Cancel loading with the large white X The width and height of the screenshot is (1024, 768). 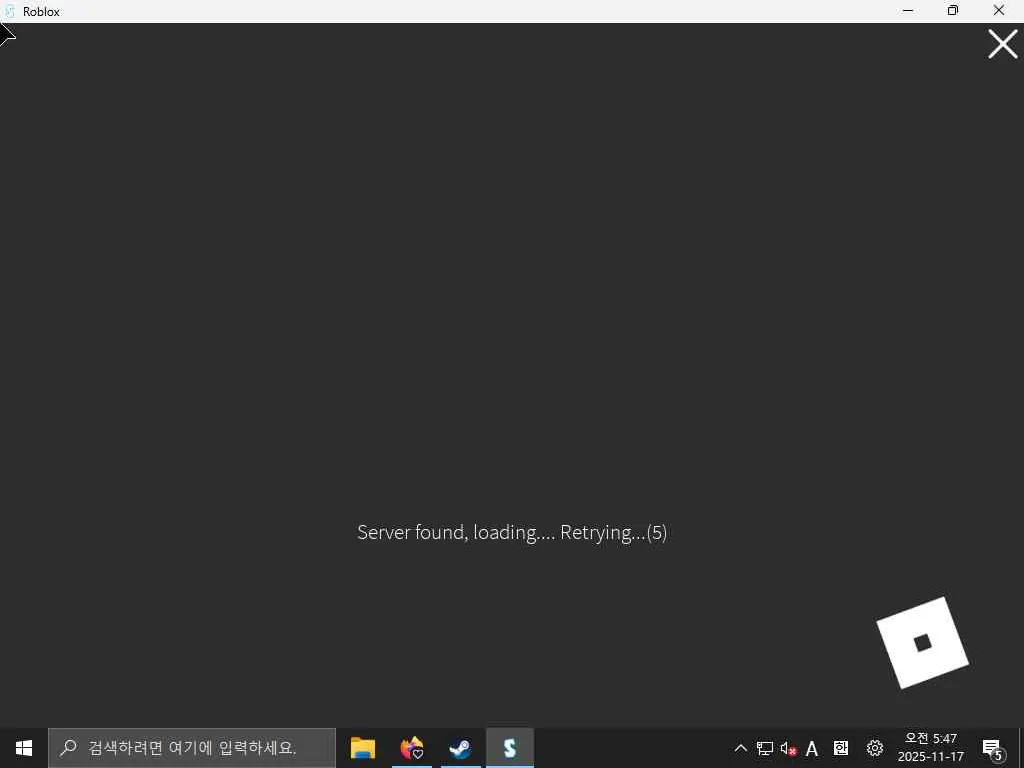tap(1002, 44)
